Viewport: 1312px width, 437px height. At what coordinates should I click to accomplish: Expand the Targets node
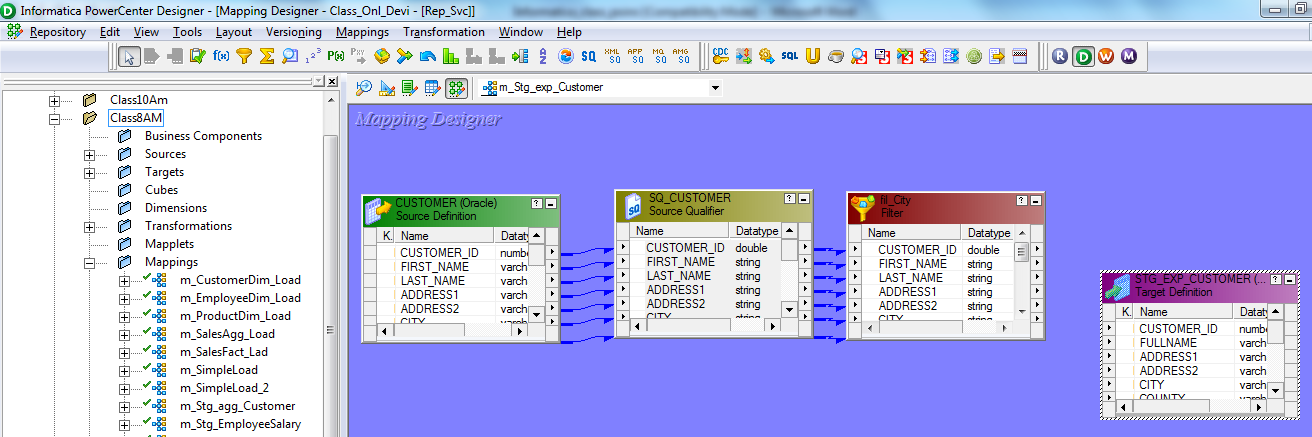(89, 173)
